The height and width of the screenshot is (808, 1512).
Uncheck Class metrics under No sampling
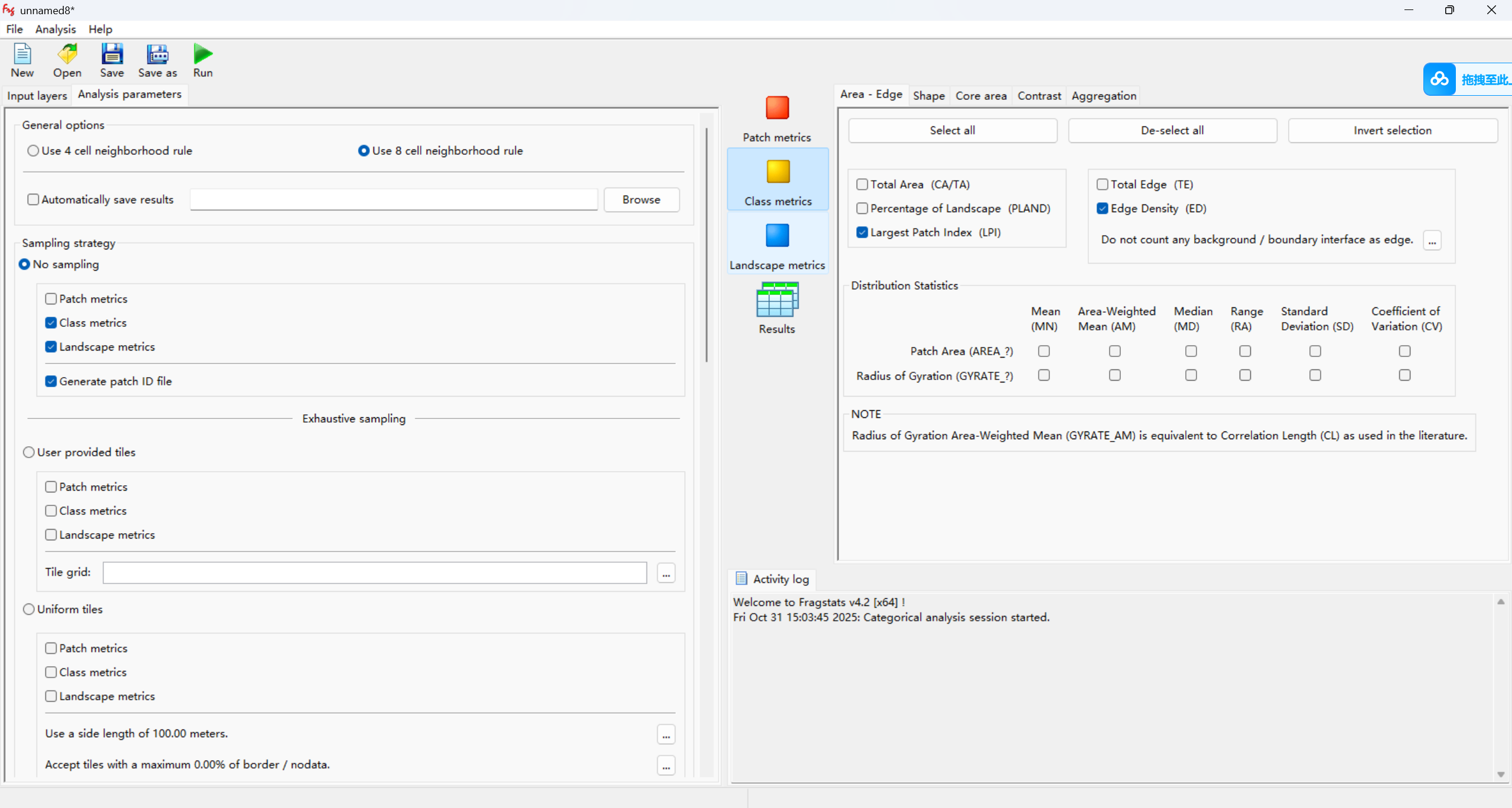51,323
